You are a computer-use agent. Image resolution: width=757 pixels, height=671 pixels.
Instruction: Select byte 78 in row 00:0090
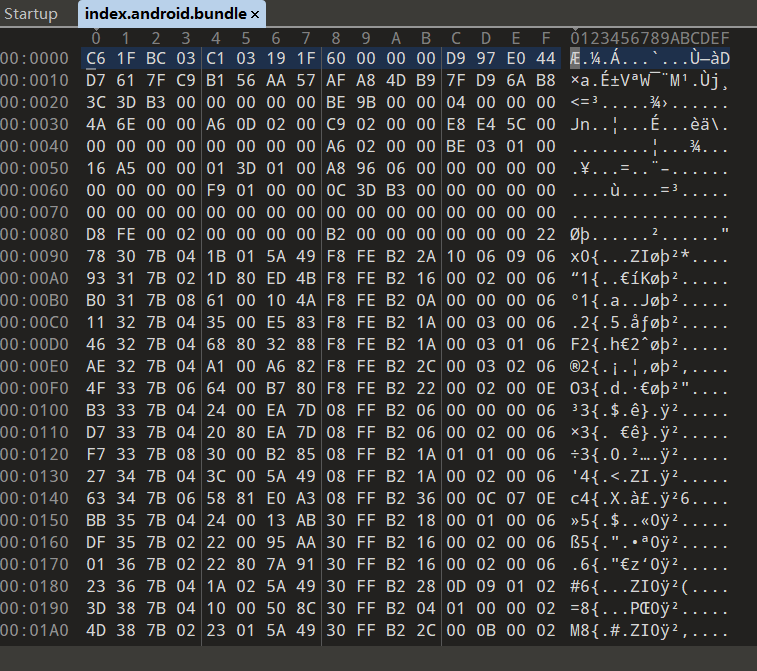96,256
